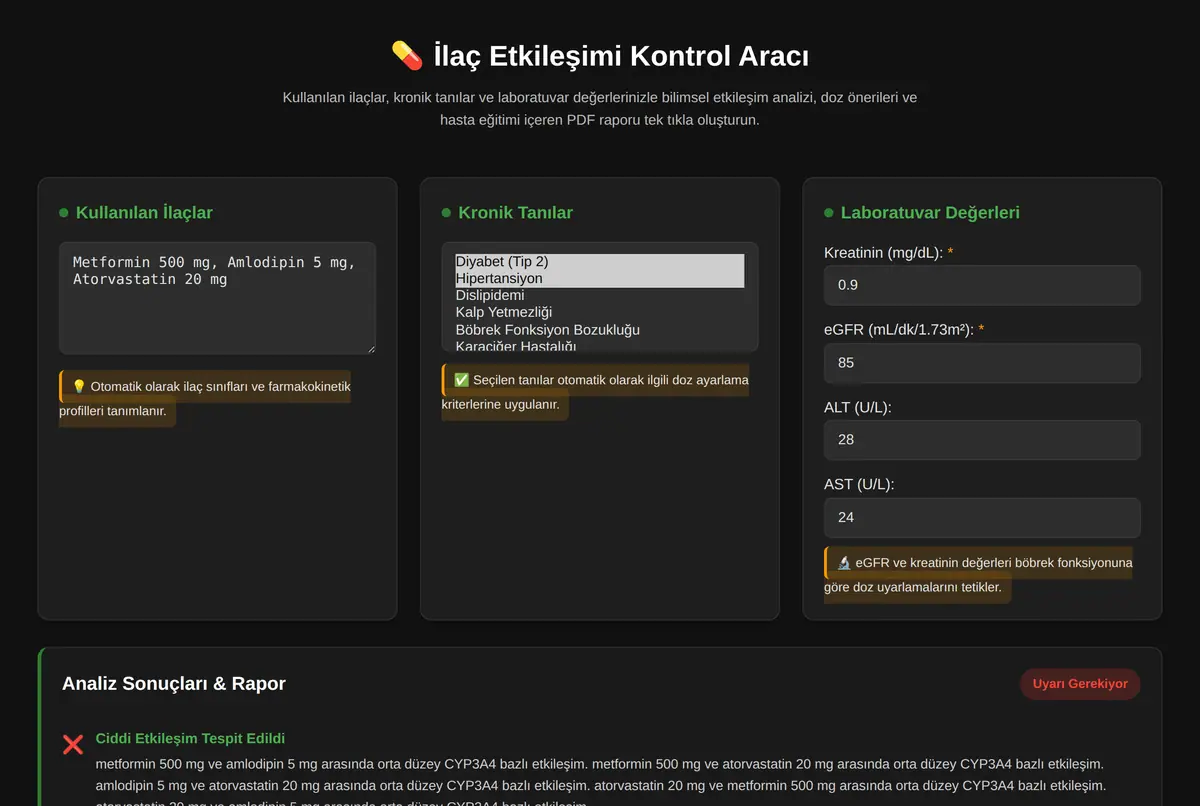Click the Laboratuvar Değerleri heading
The width and height of the screenshot is (1200, 806).
930,212
